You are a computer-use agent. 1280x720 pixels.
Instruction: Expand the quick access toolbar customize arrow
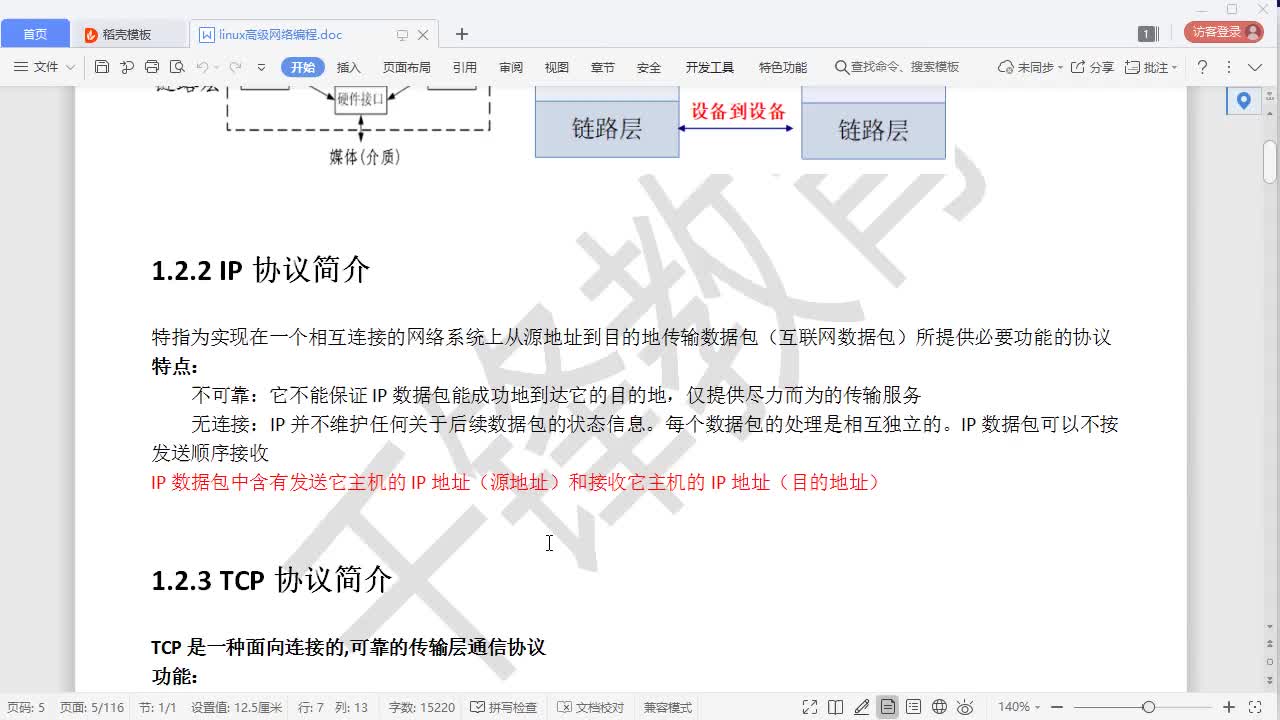coord(261,67)
